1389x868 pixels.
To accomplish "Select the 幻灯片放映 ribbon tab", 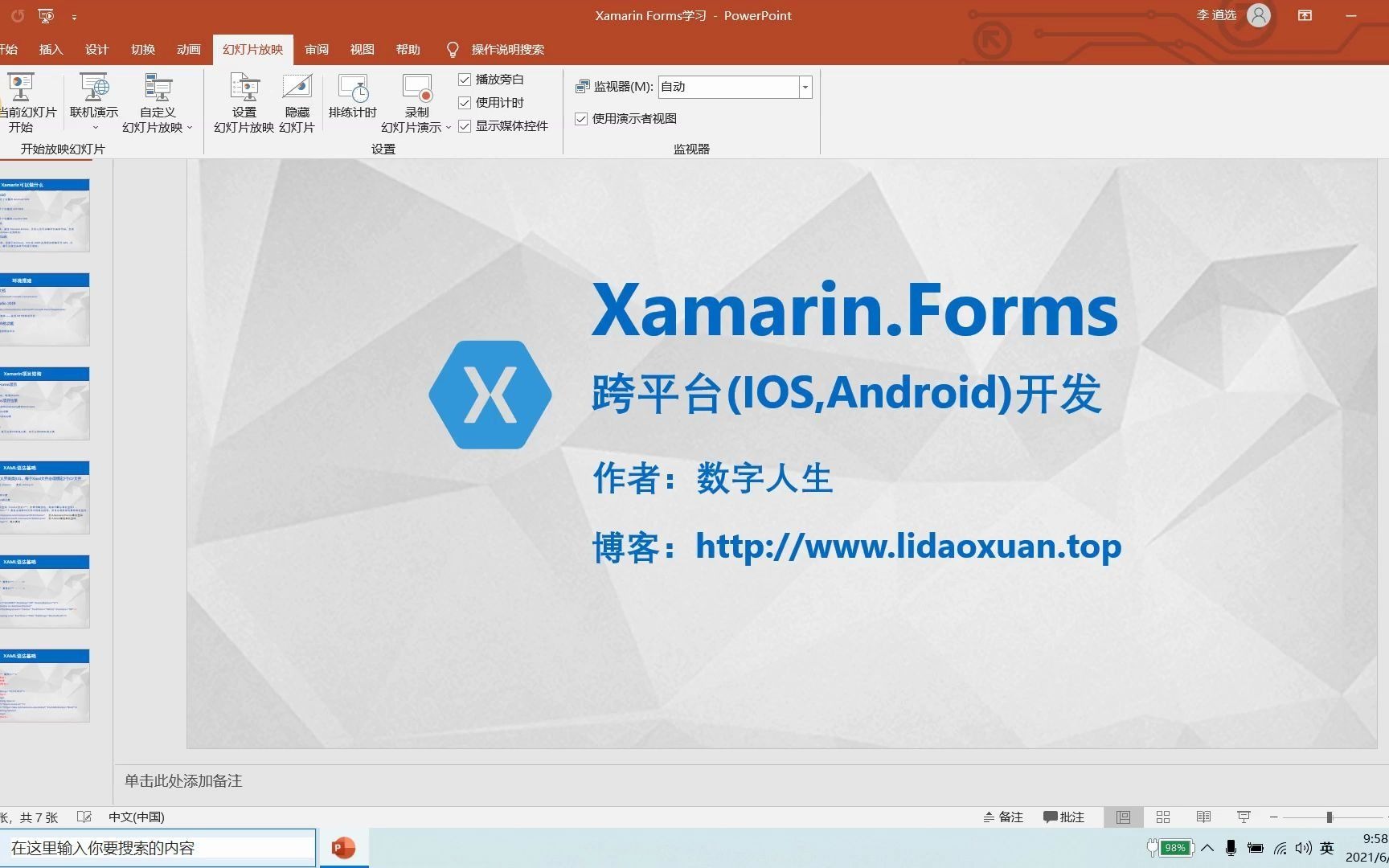I will point(252,50).
